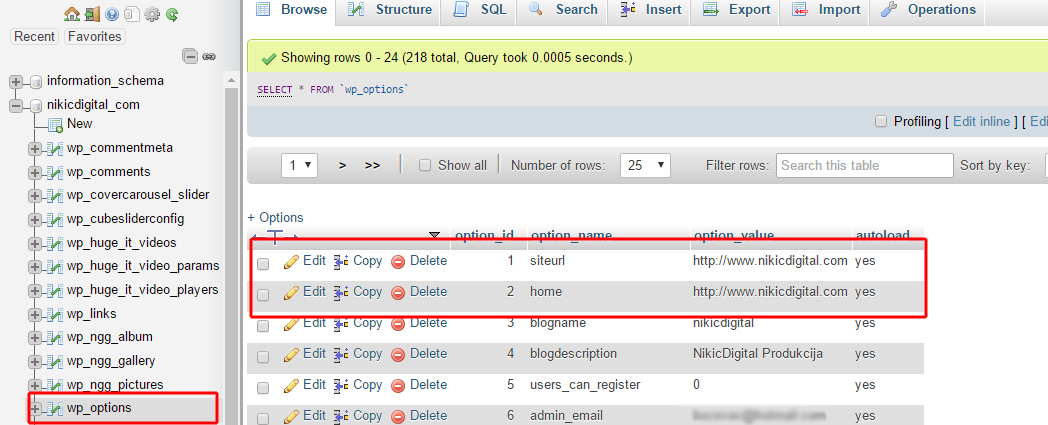Screen dimensions: 1048x425
Task: Open the Export tab
Action: pyautogui.click(x=739, y=10)
